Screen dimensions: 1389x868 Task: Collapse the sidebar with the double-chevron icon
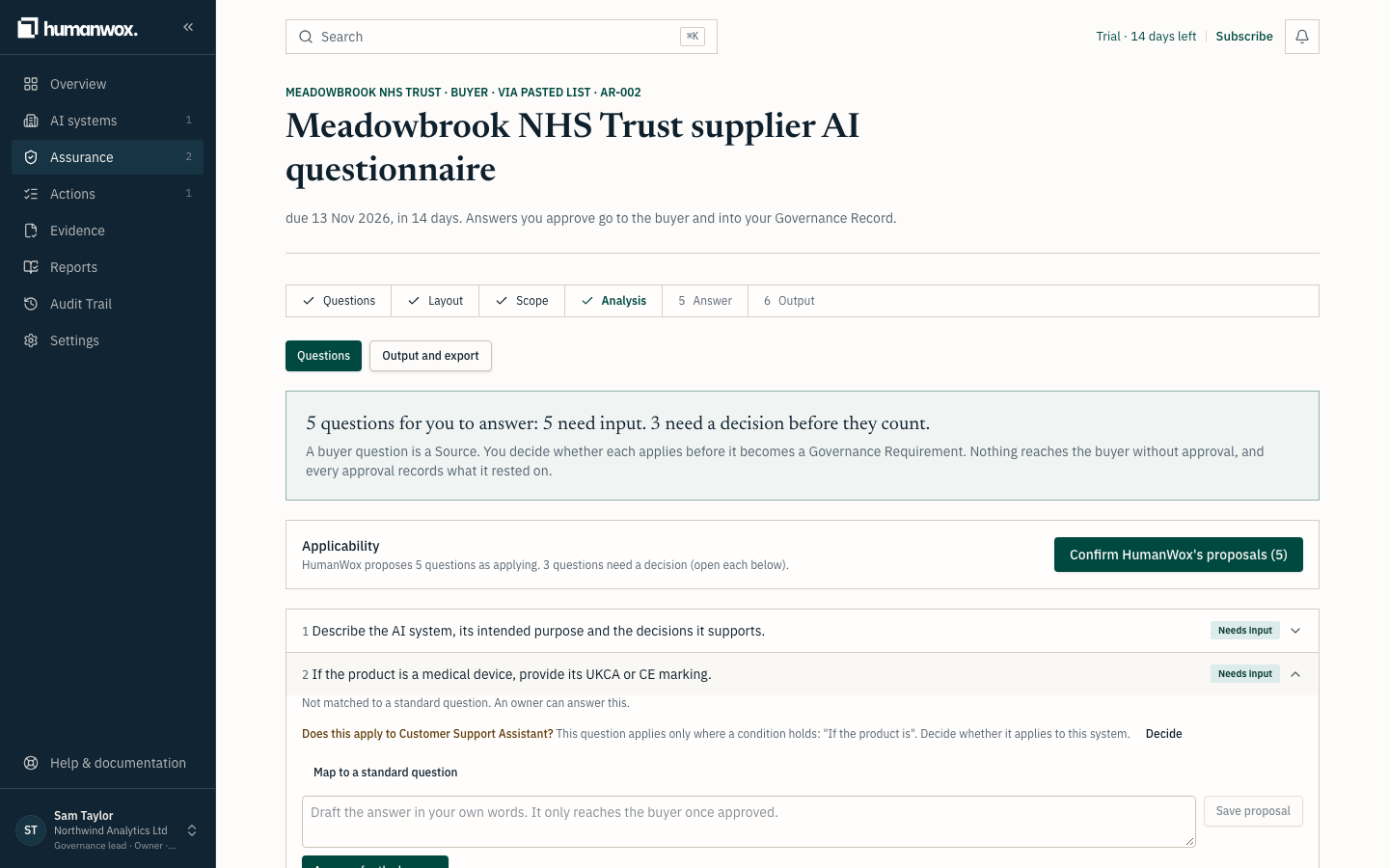188,27
